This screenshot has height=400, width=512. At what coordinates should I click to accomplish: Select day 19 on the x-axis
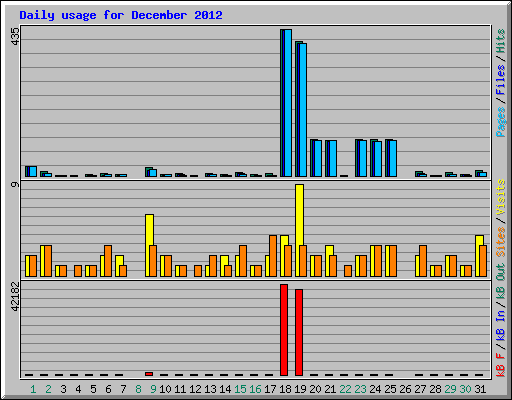[300, 389]
